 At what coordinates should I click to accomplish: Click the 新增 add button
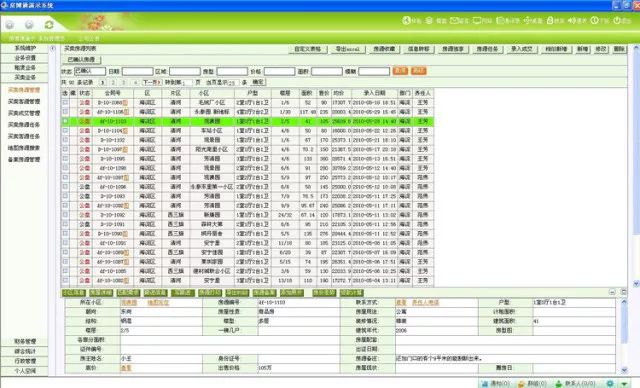tap(582, 49)
